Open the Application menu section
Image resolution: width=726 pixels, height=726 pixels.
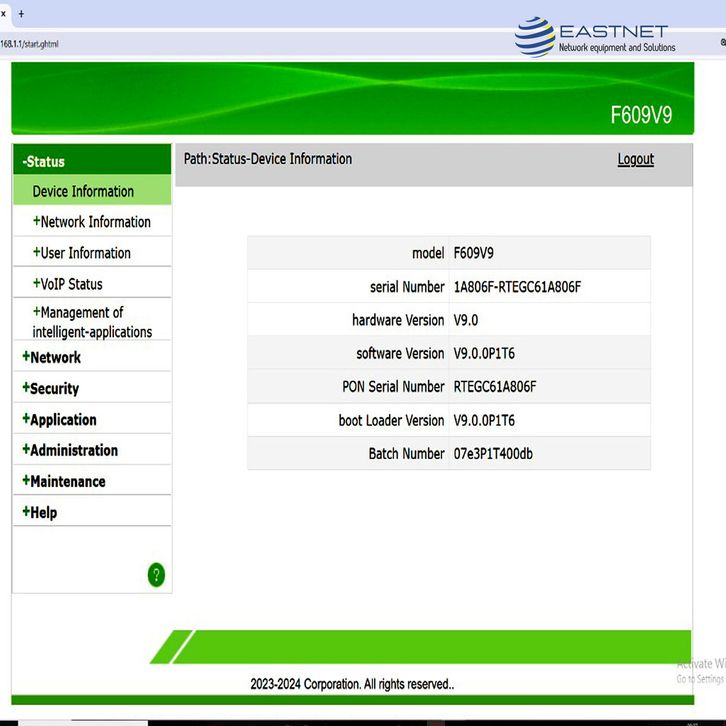coord(60,419)
